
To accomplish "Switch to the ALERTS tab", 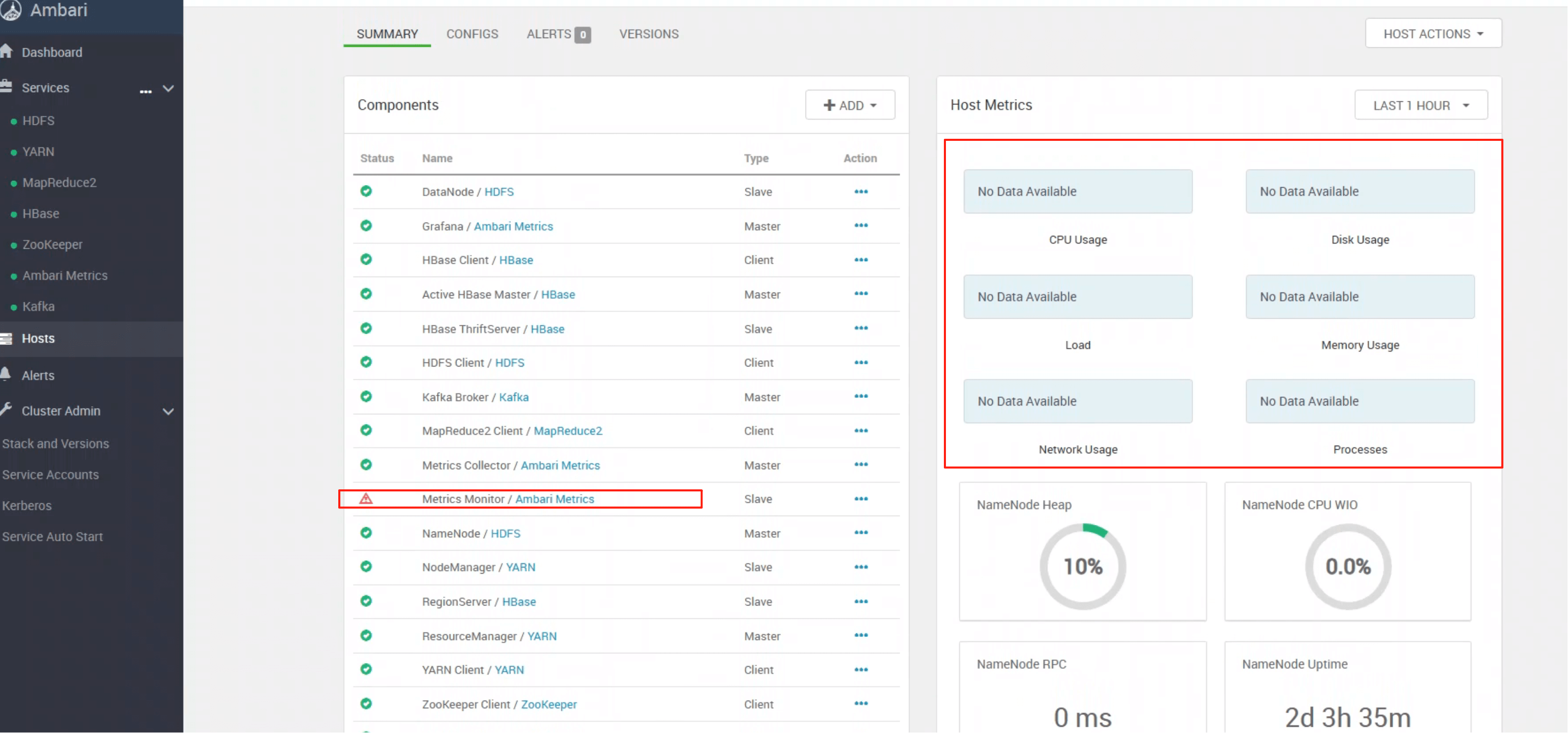I will click(x=558, y=34).
